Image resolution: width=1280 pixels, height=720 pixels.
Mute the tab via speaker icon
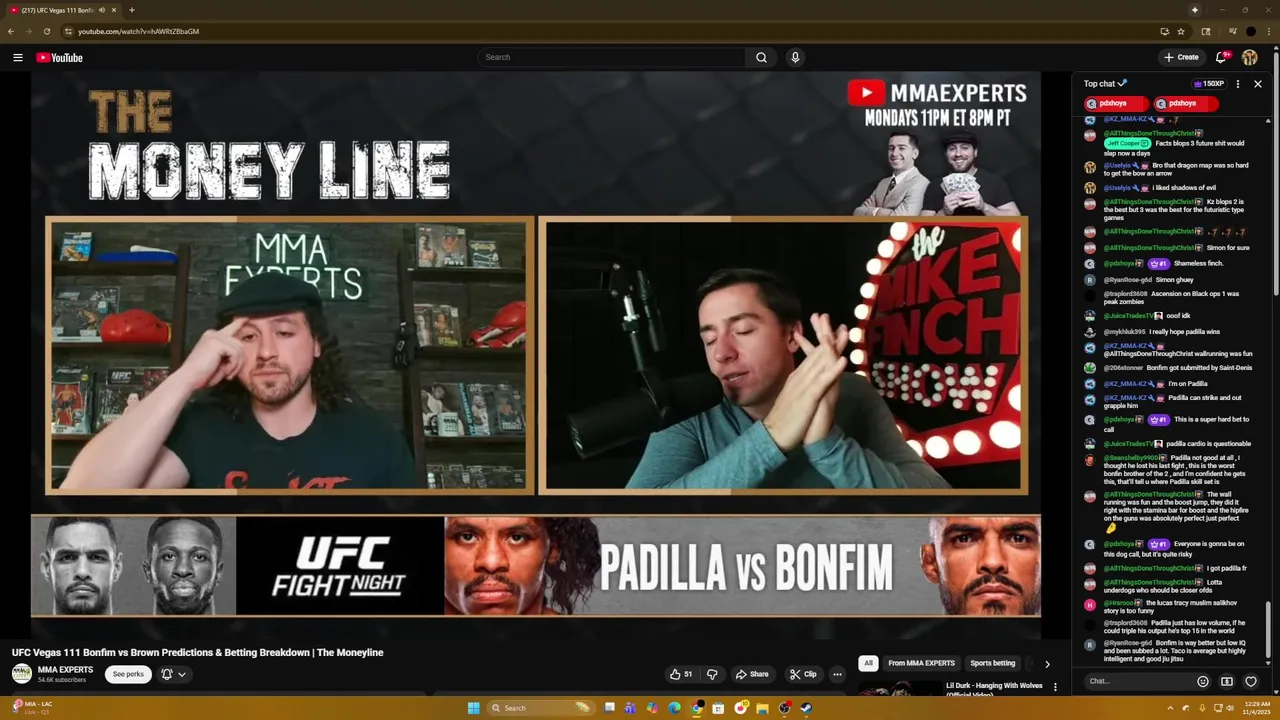tap(102, 10)
